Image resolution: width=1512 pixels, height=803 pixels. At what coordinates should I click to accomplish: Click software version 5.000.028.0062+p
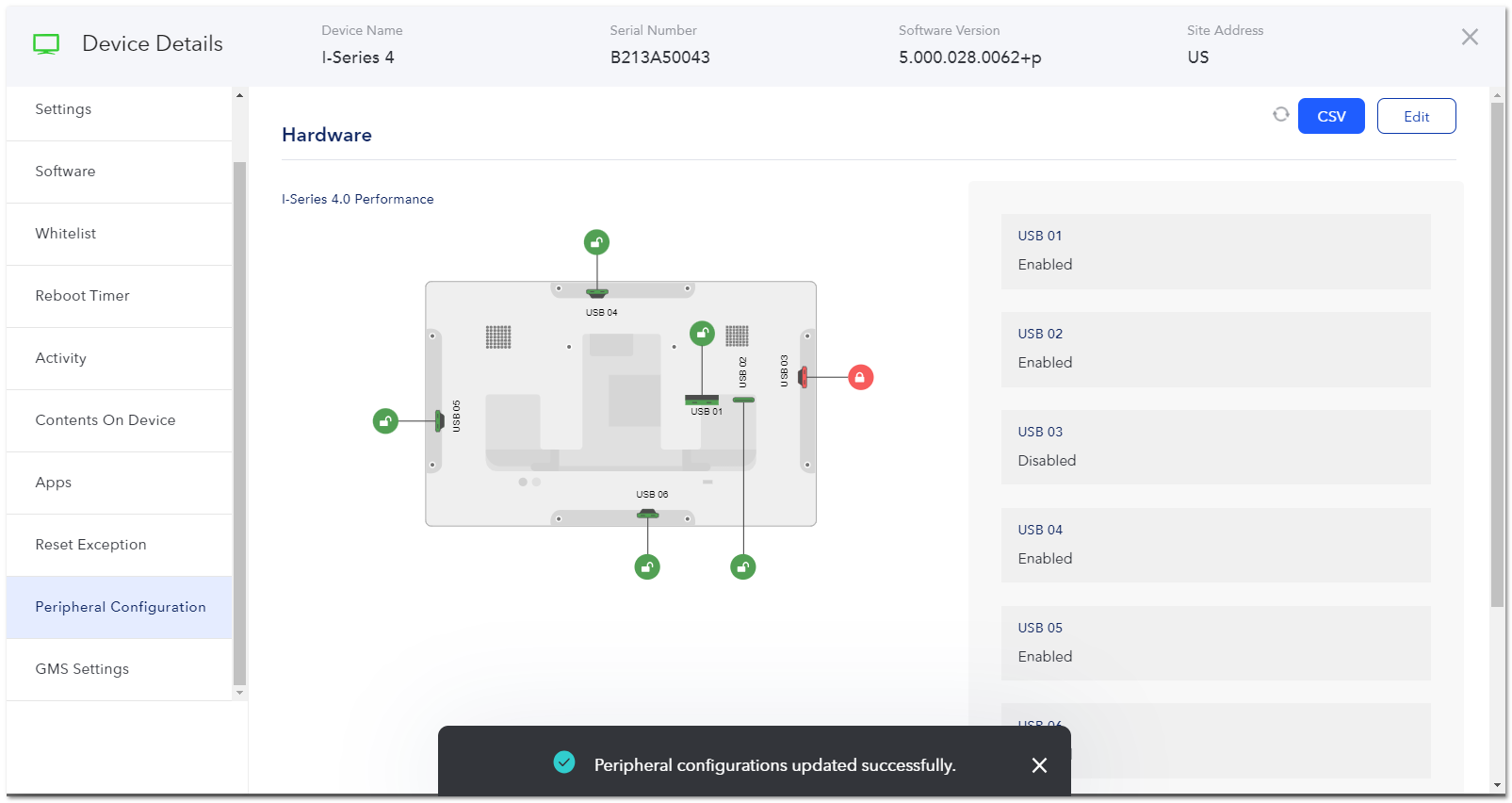969,57
